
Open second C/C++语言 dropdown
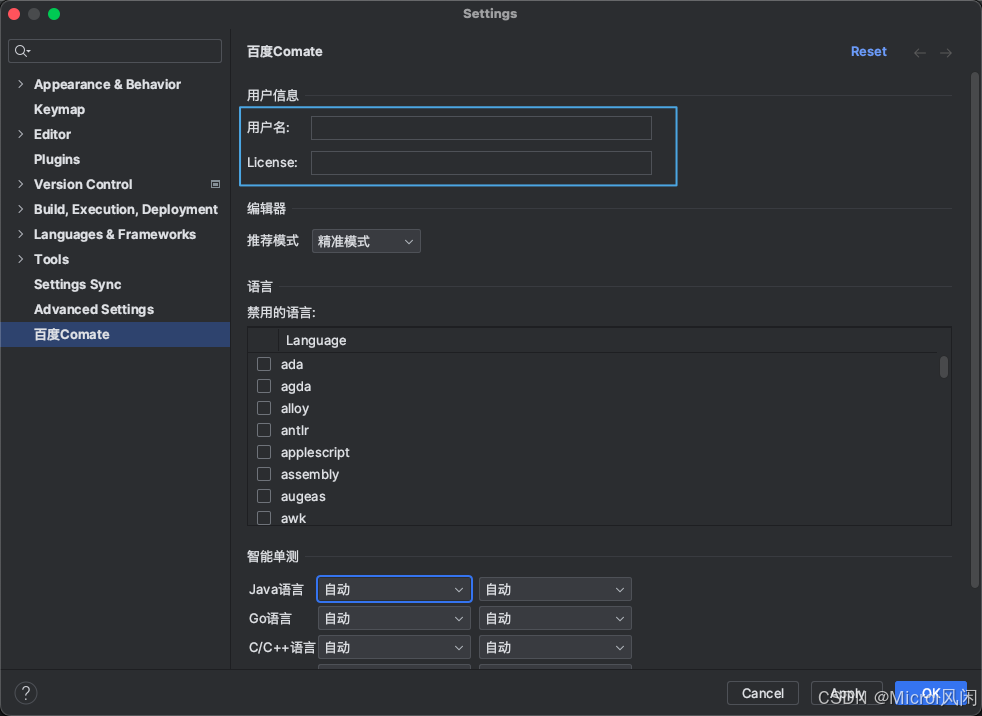coord(555,647)
